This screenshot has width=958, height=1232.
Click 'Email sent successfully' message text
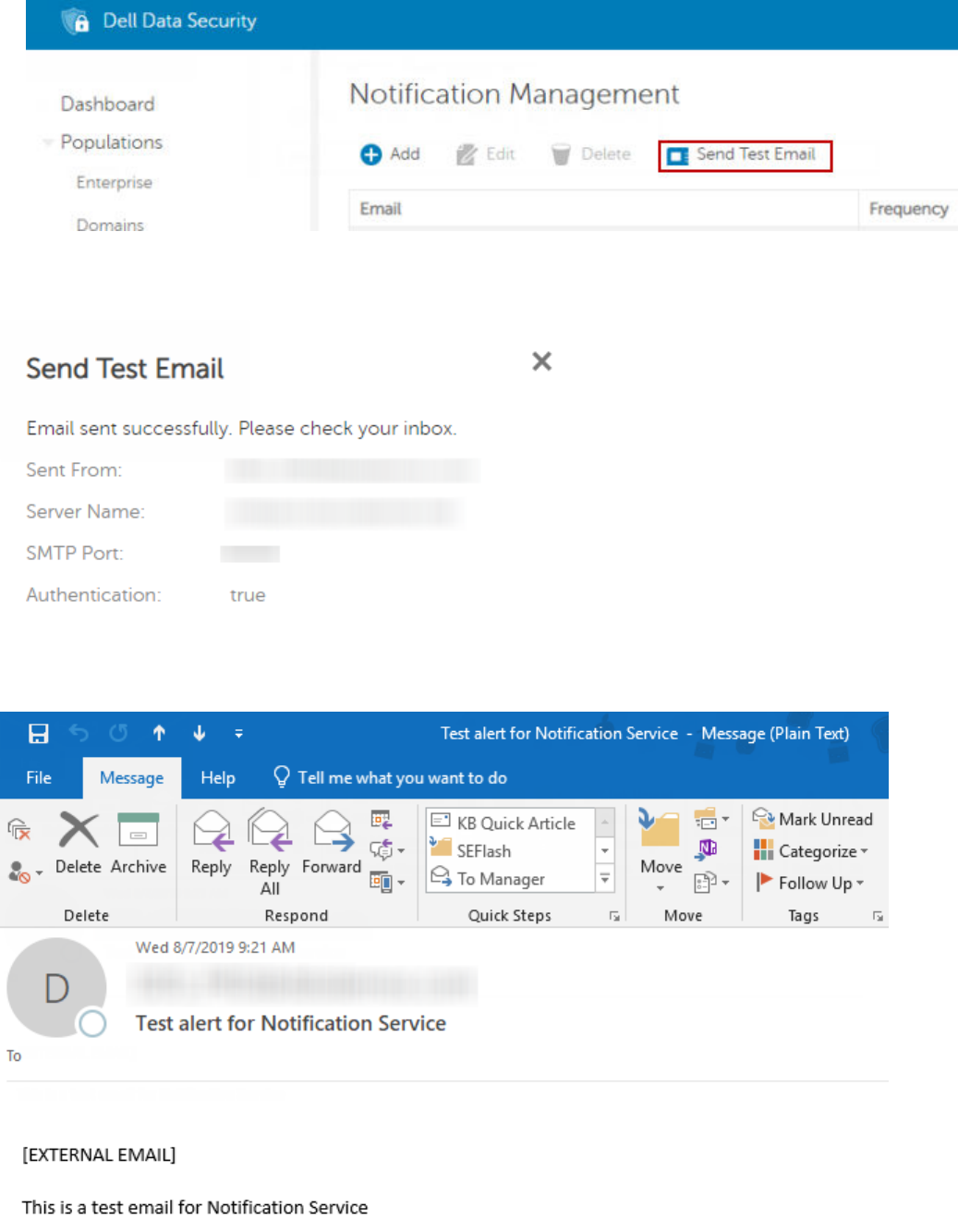coord(241,429)
